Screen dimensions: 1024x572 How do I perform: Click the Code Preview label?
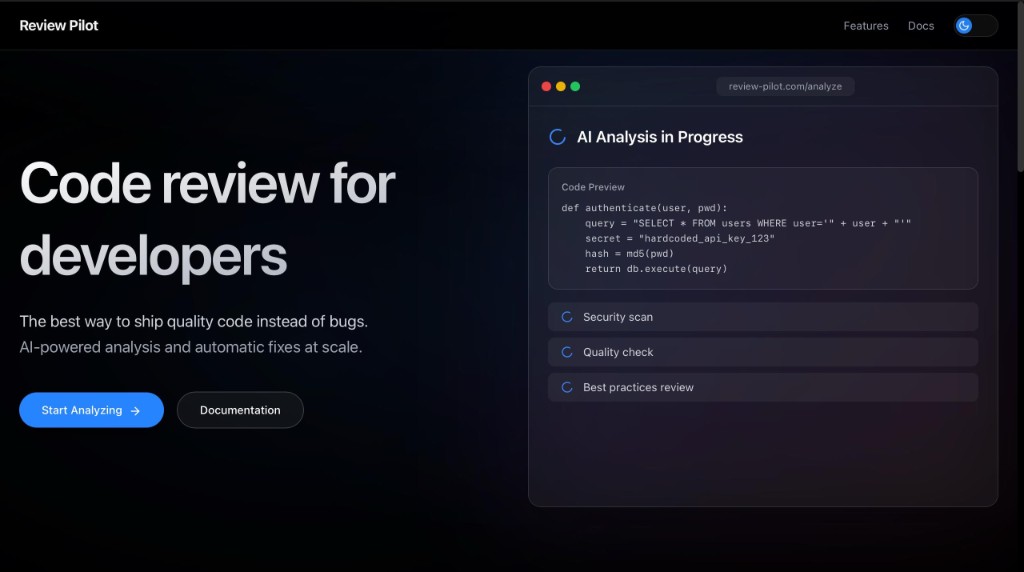(x=593, y=187)
